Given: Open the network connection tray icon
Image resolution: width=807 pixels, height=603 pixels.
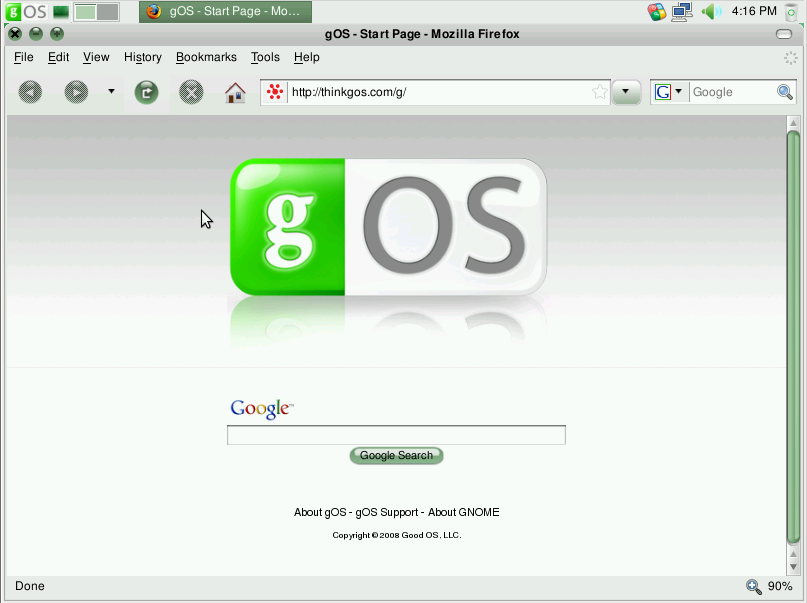Looking at the screenshot, I should (682, 11).
